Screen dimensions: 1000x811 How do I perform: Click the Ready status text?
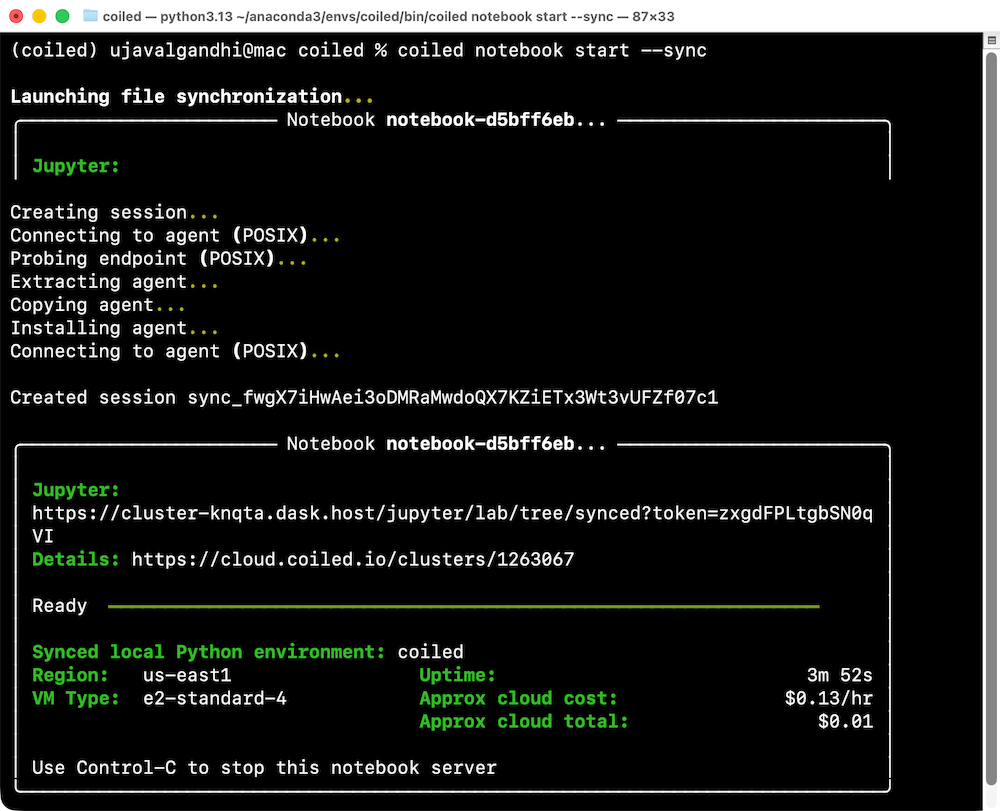[59, 605]
